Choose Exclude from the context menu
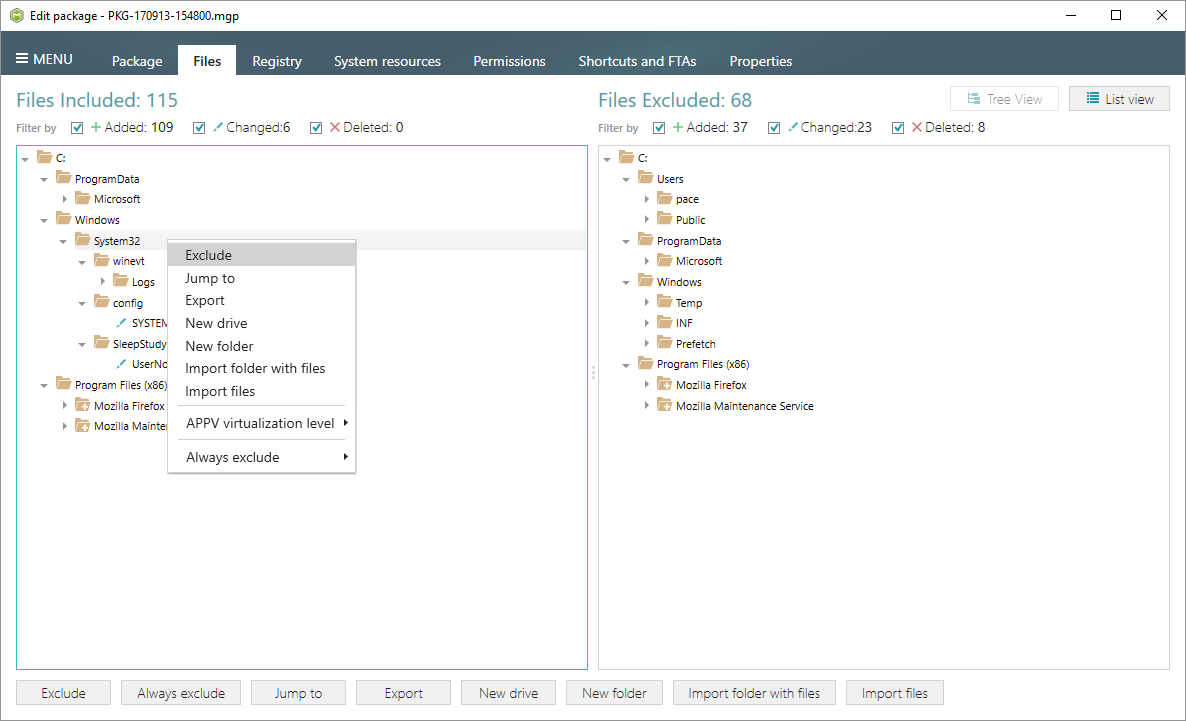 pyautogui.click(x=208, y=255)
